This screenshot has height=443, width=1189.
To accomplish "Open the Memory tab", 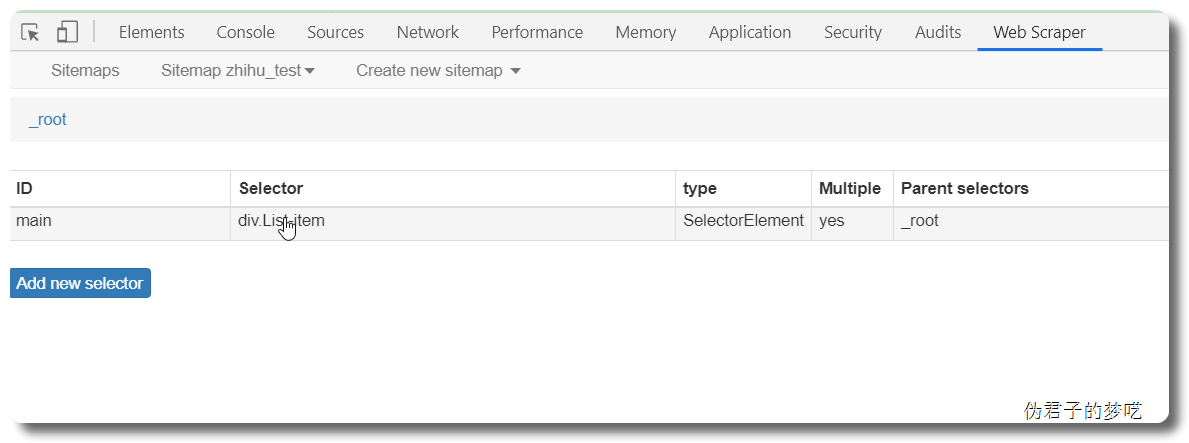I will tap(645, 32).
